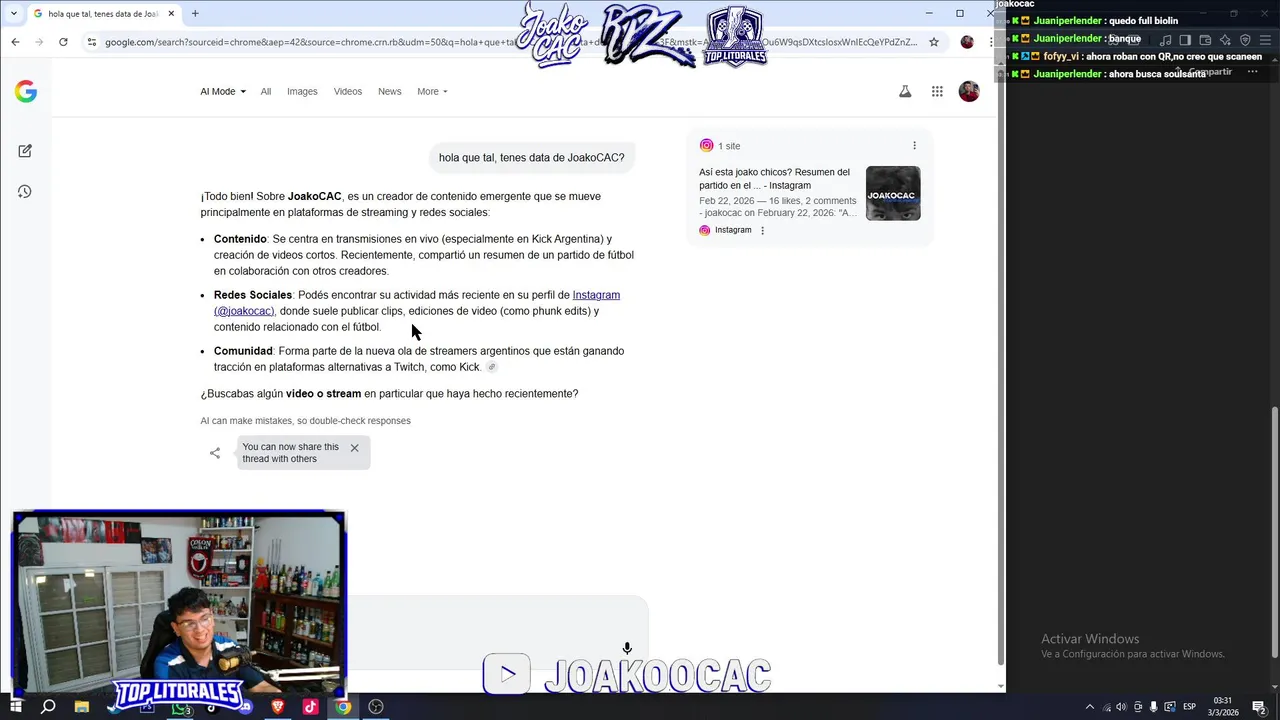Viewport: 1280px width, 720px height.
Task: Open the Chrome tab search dropdown
Action: [13, 13]
